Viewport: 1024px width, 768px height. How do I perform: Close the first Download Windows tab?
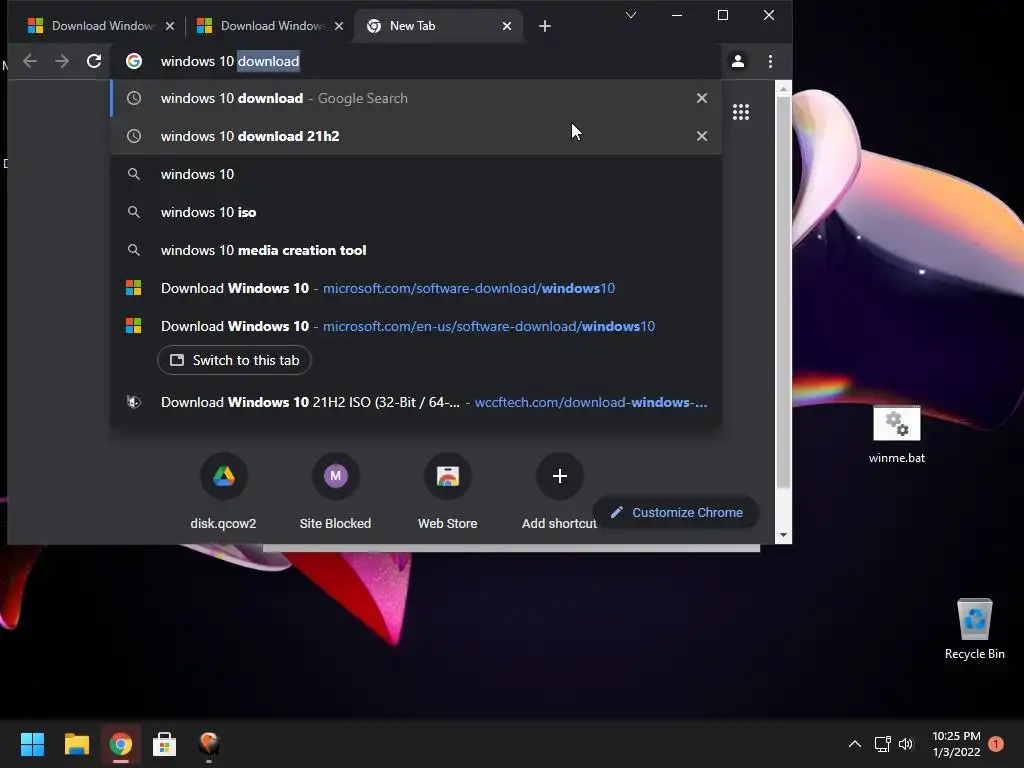tap(170, 26)
